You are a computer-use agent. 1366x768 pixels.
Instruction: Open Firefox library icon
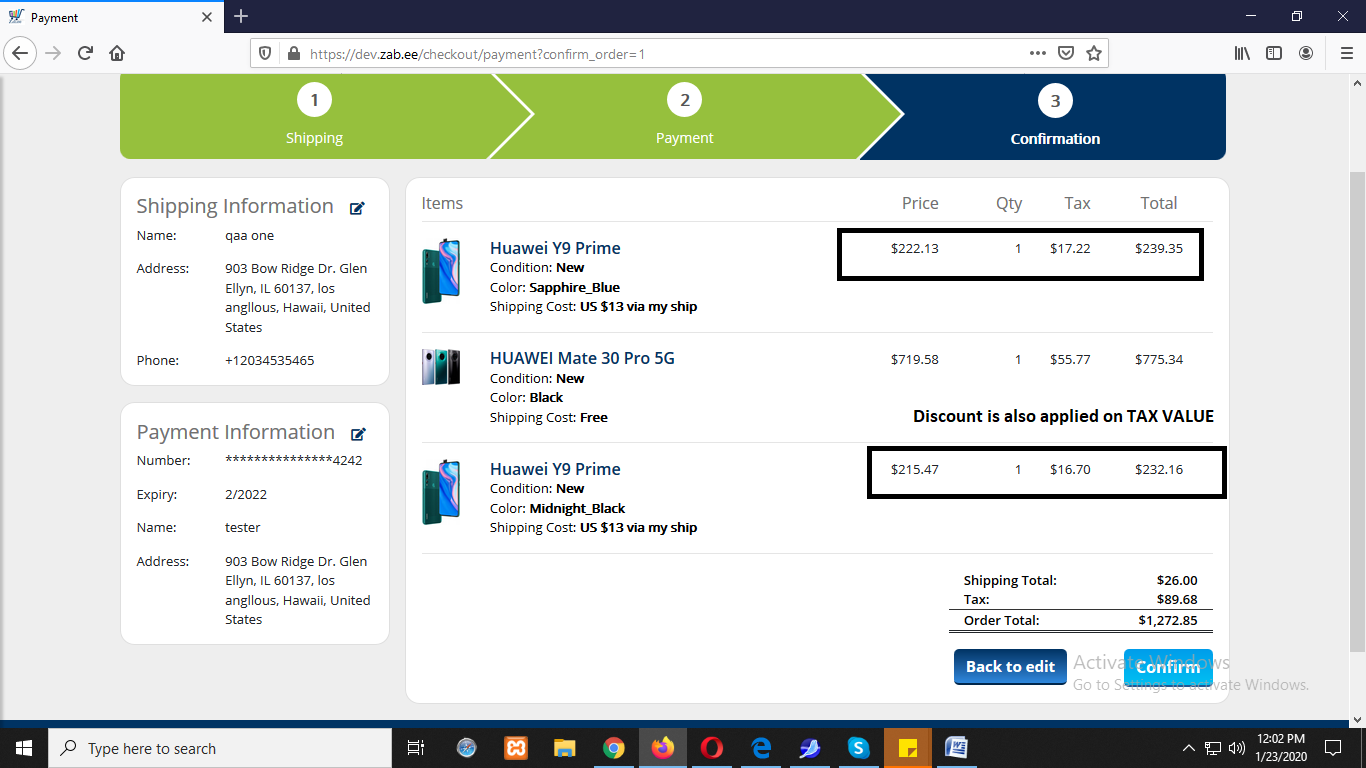tap(1242, 53)
